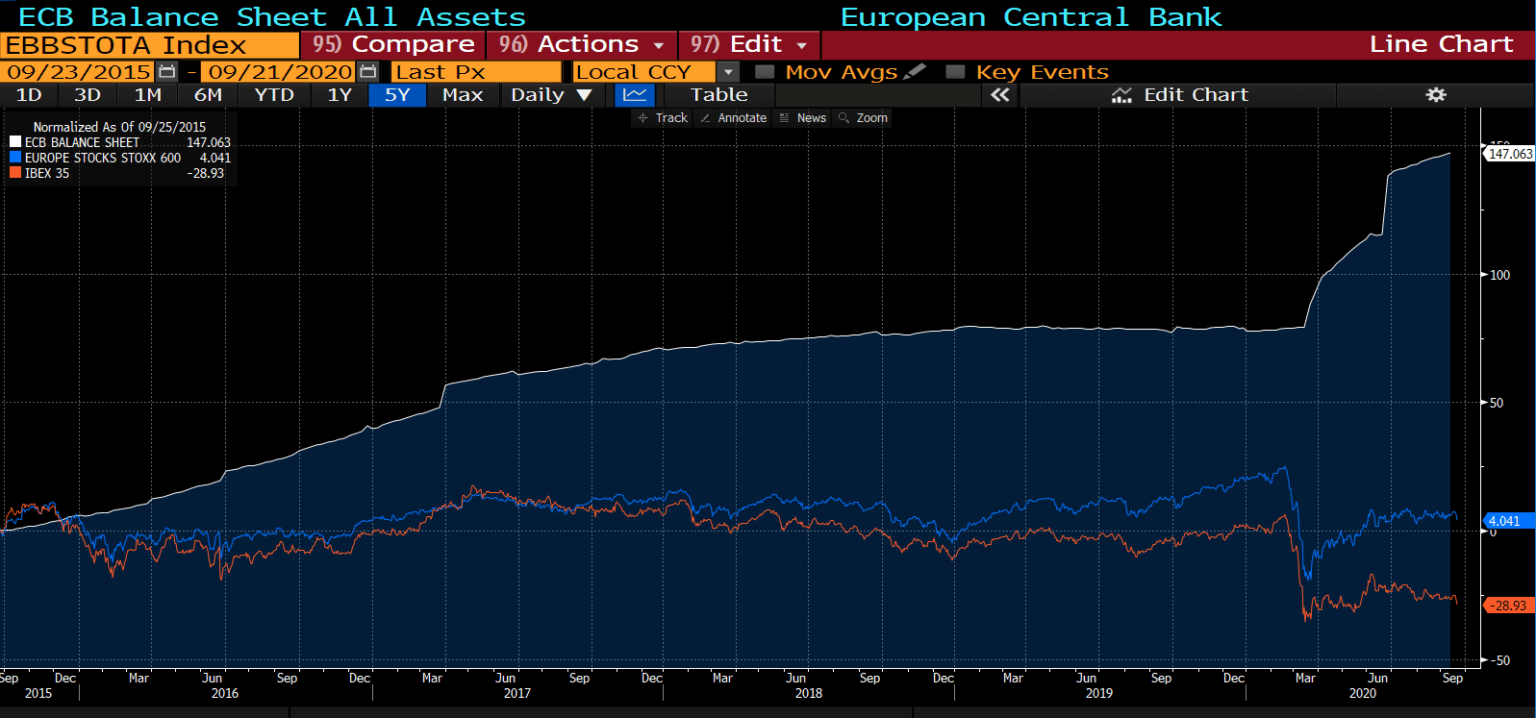Click the Line Chart label in header
The image size is (1536, 718).
(x=1441, y=45)
